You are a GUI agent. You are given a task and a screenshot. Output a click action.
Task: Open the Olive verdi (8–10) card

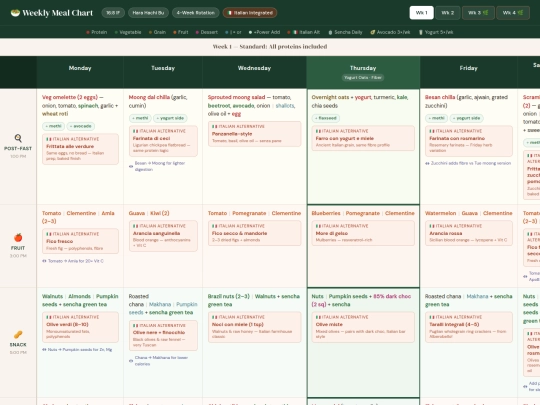pos(80,327)
